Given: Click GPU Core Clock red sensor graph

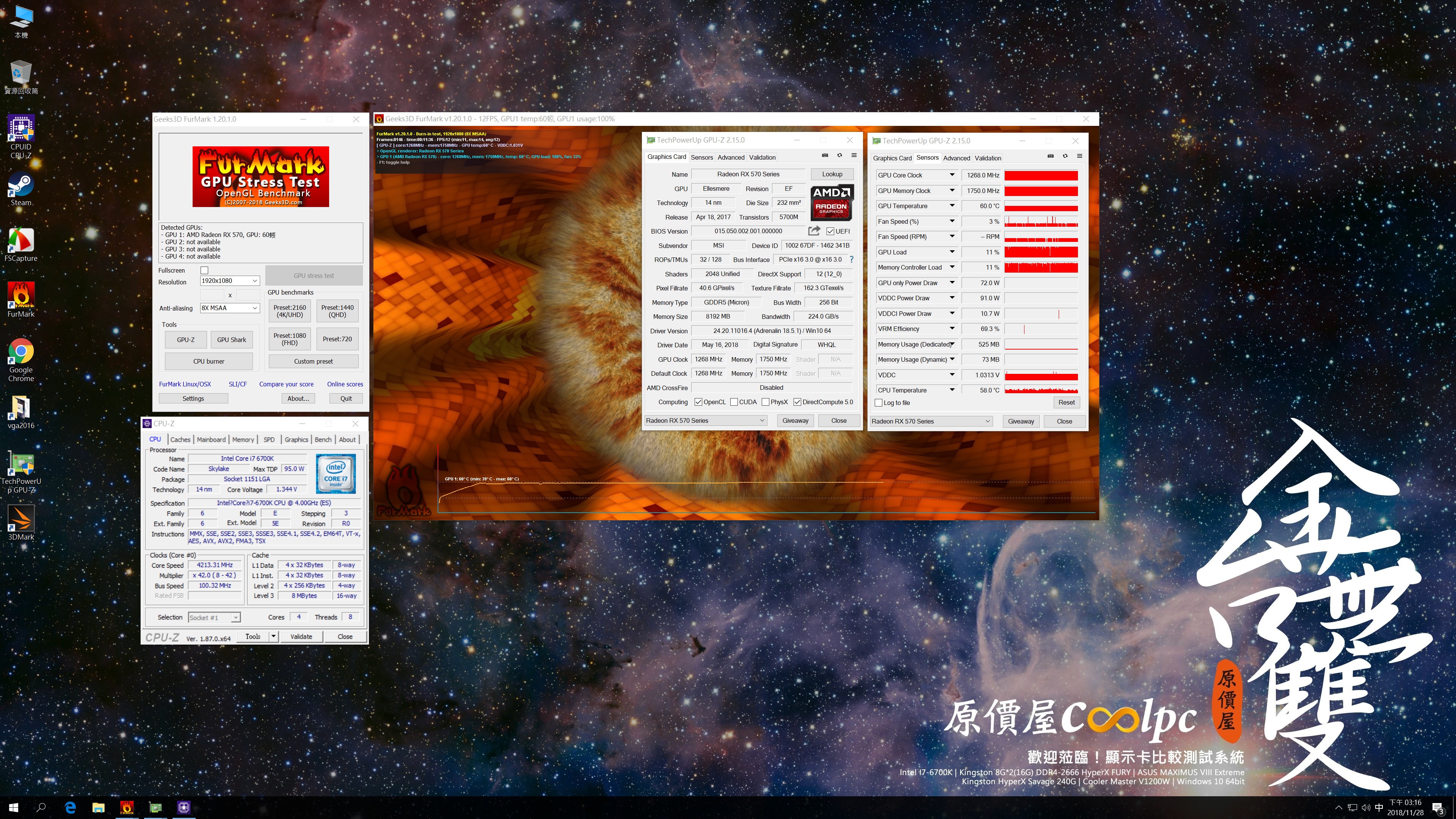Looking at the screenshot, I should 1041,175.
